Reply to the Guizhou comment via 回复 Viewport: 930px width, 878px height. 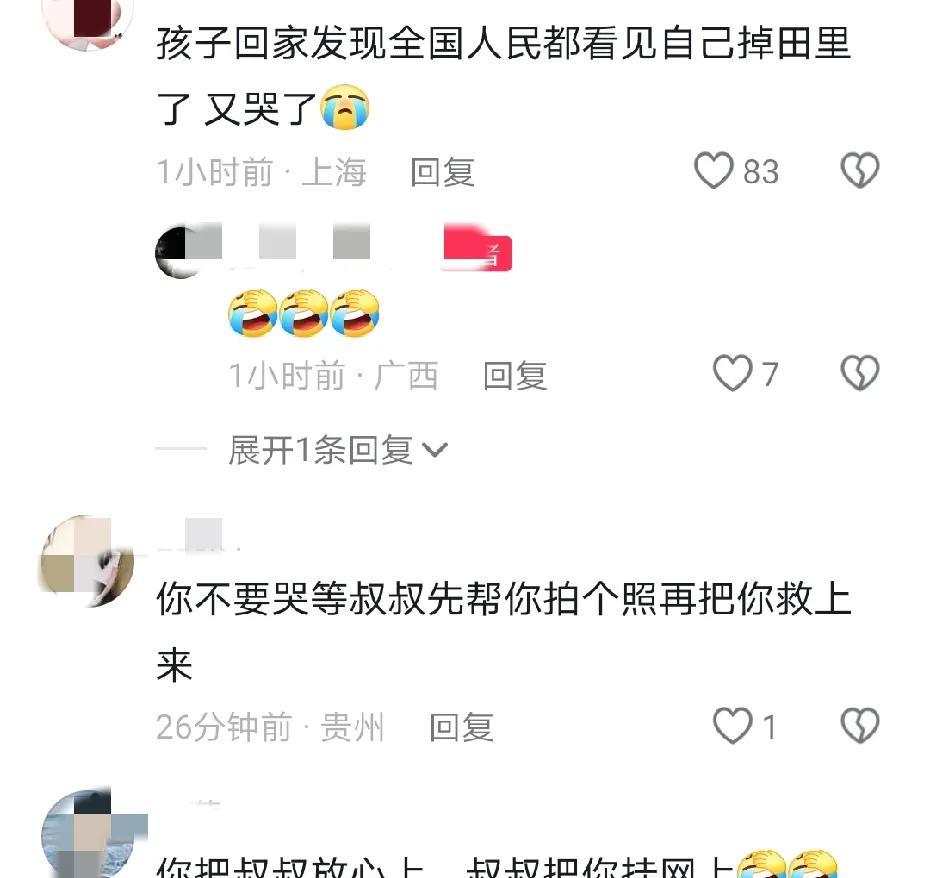coord(461,727)
